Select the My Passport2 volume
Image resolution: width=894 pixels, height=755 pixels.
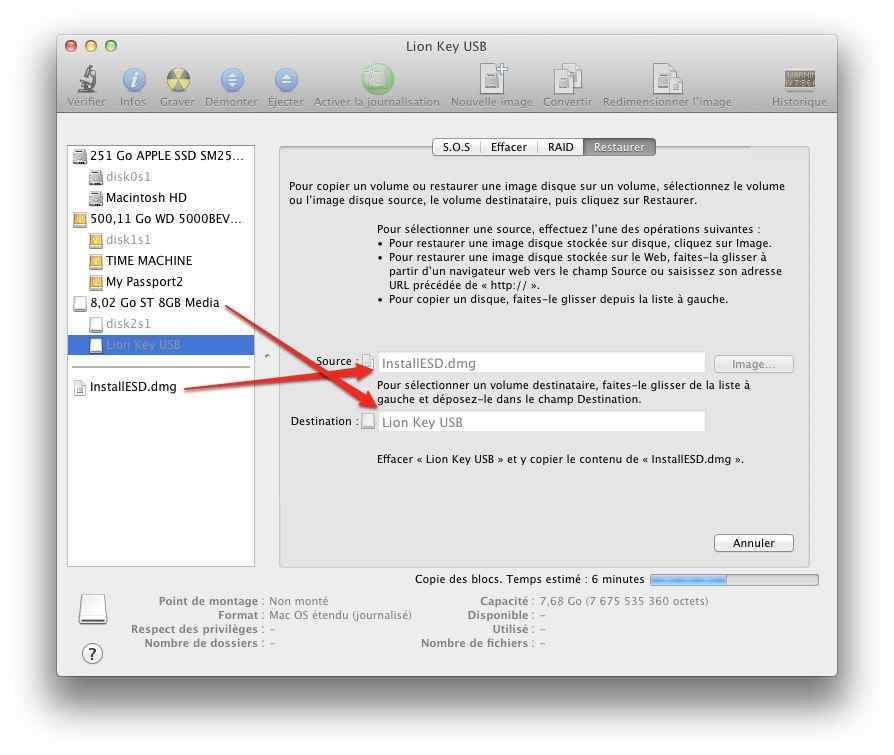[161, 282]
